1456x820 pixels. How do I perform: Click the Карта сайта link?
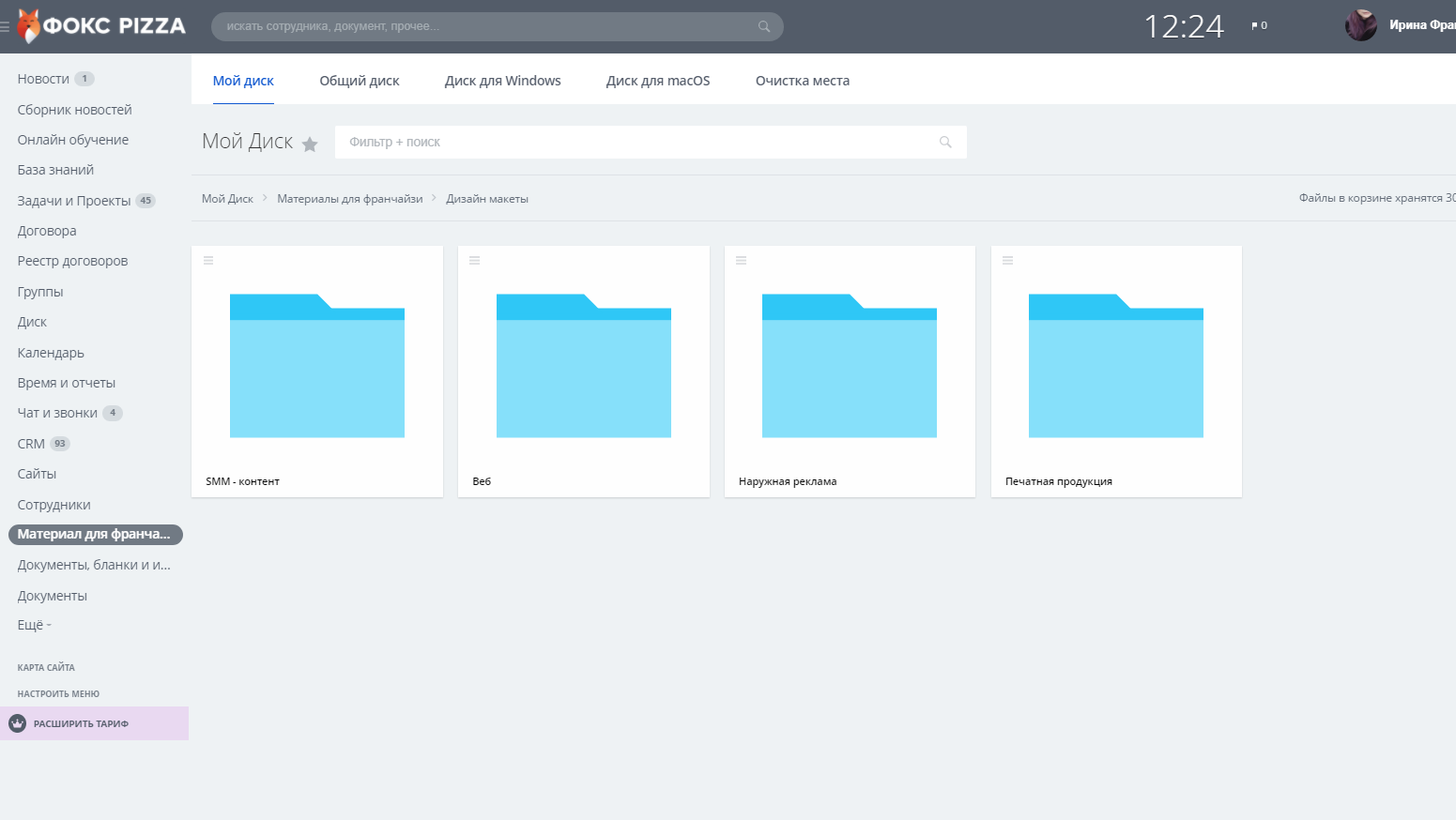[x=46, y=668]
